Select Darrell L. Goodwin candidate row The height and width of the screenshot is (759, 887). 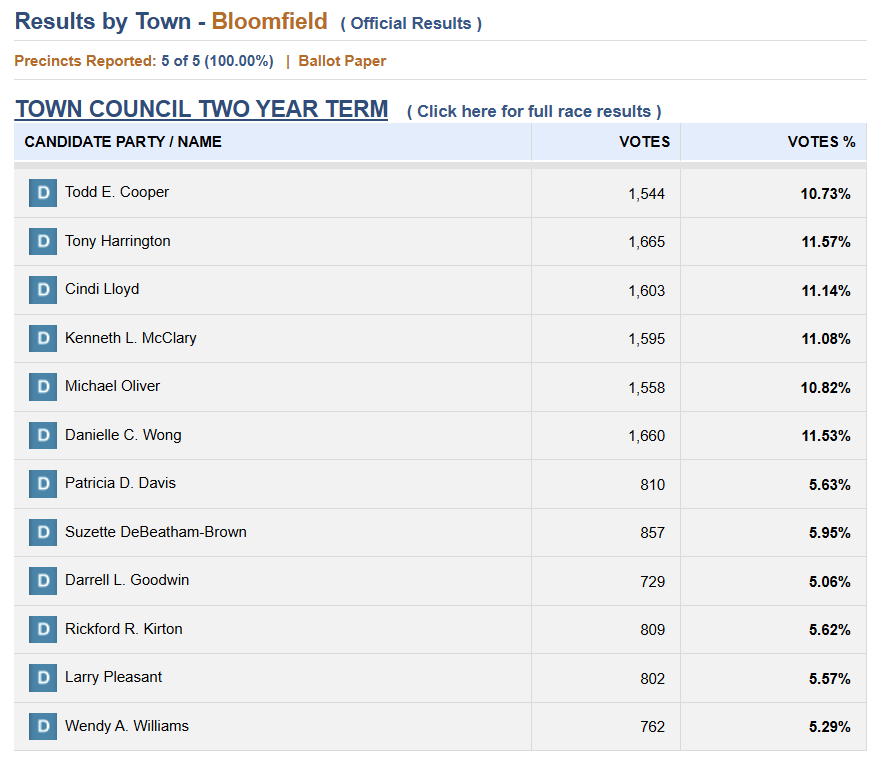[440, 581]
